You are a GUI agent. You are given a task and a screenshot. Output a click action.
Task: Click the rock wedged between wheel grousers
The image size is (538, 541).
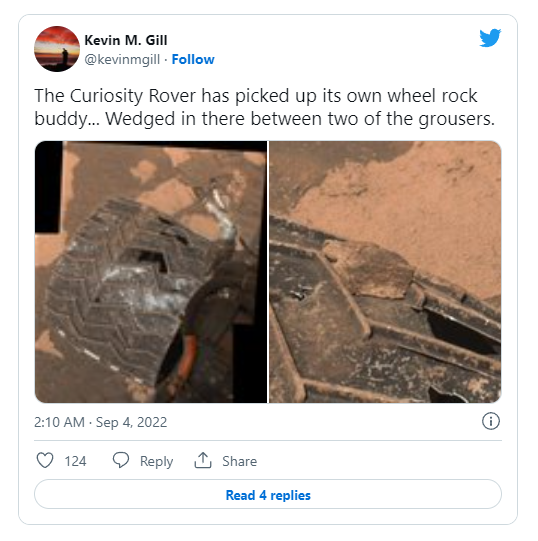point(373,270)
